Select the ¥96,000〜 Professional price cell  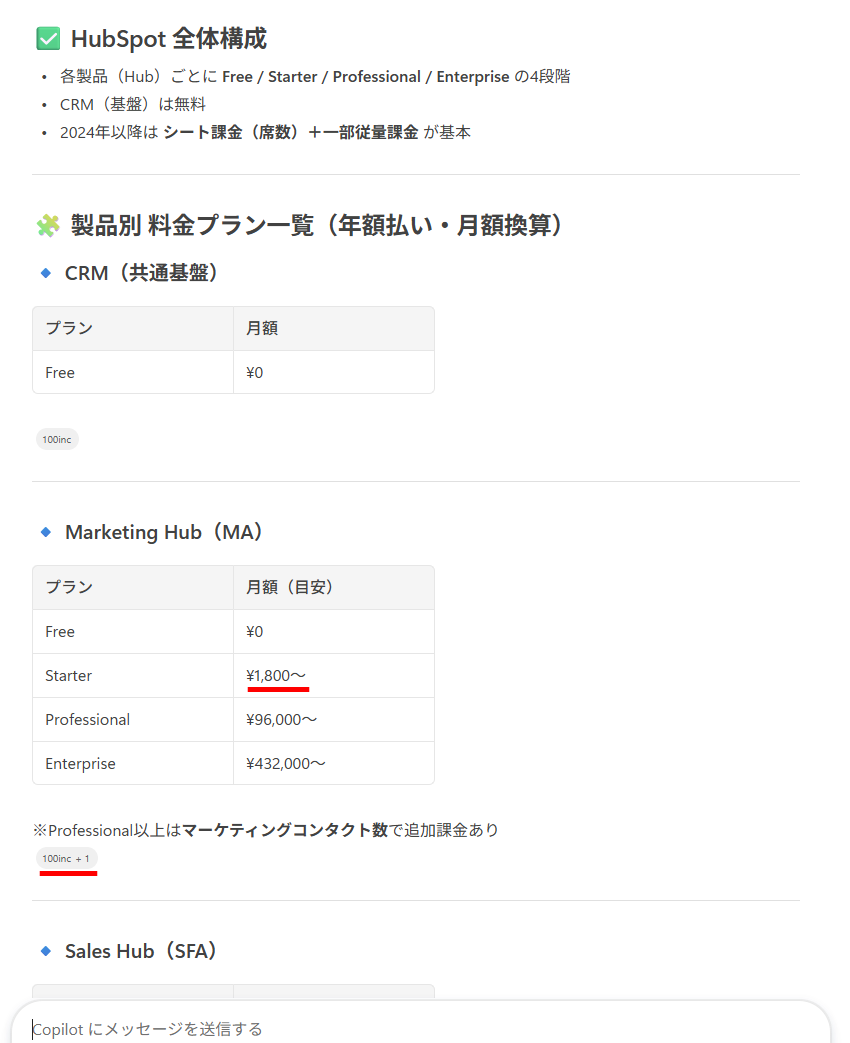(x=282, y=720)
